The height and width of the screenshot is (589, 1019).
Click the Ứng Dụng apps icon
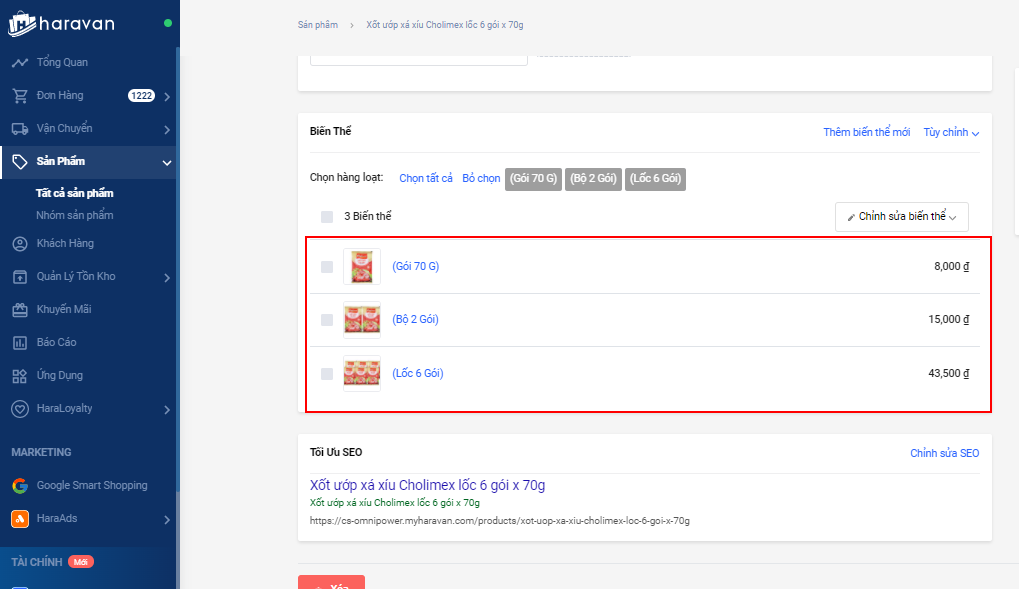19,376
